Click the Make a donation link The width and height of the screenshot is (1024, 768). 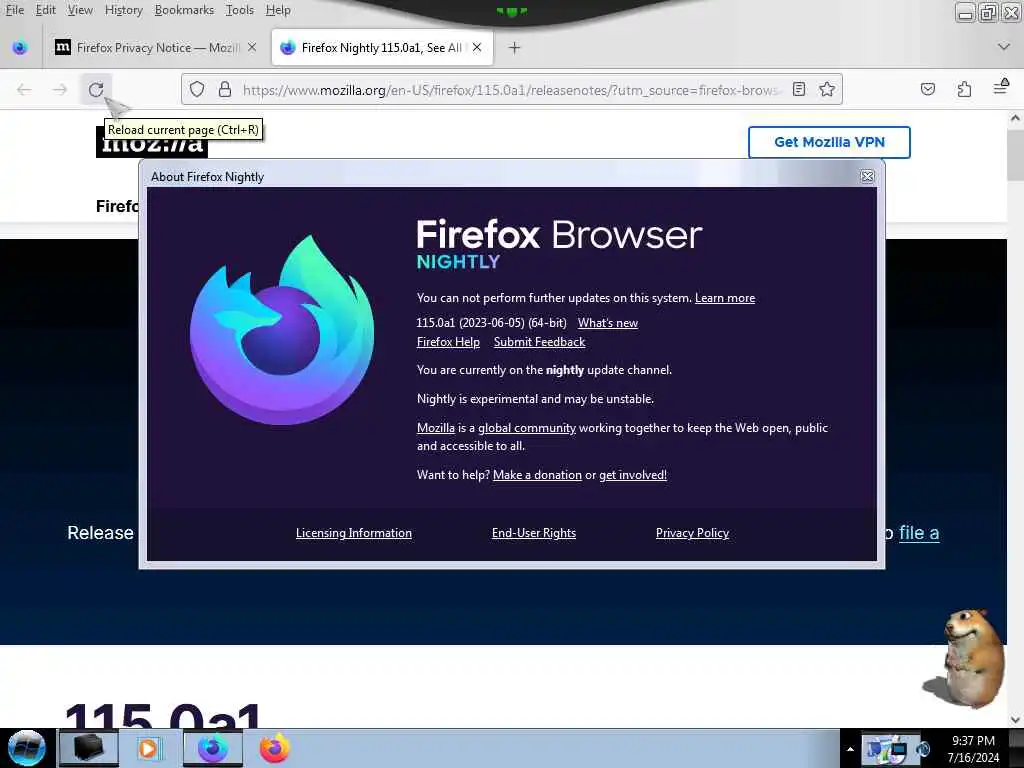coord(537,475)
